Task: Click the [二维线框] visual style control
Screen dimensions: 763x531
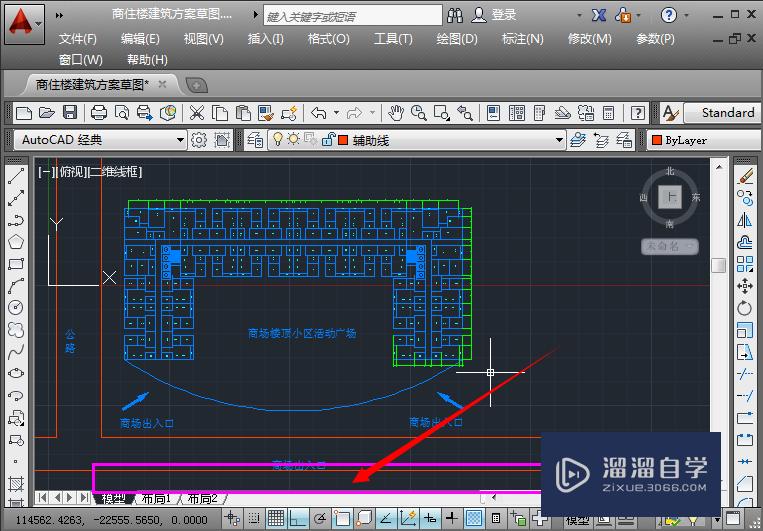Action: click(x=114, y=172)
